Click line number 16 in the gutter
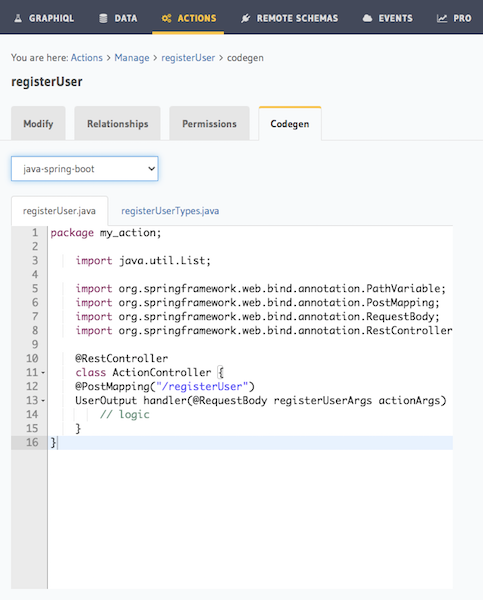 pyautogui.click(x=32, y=442)
